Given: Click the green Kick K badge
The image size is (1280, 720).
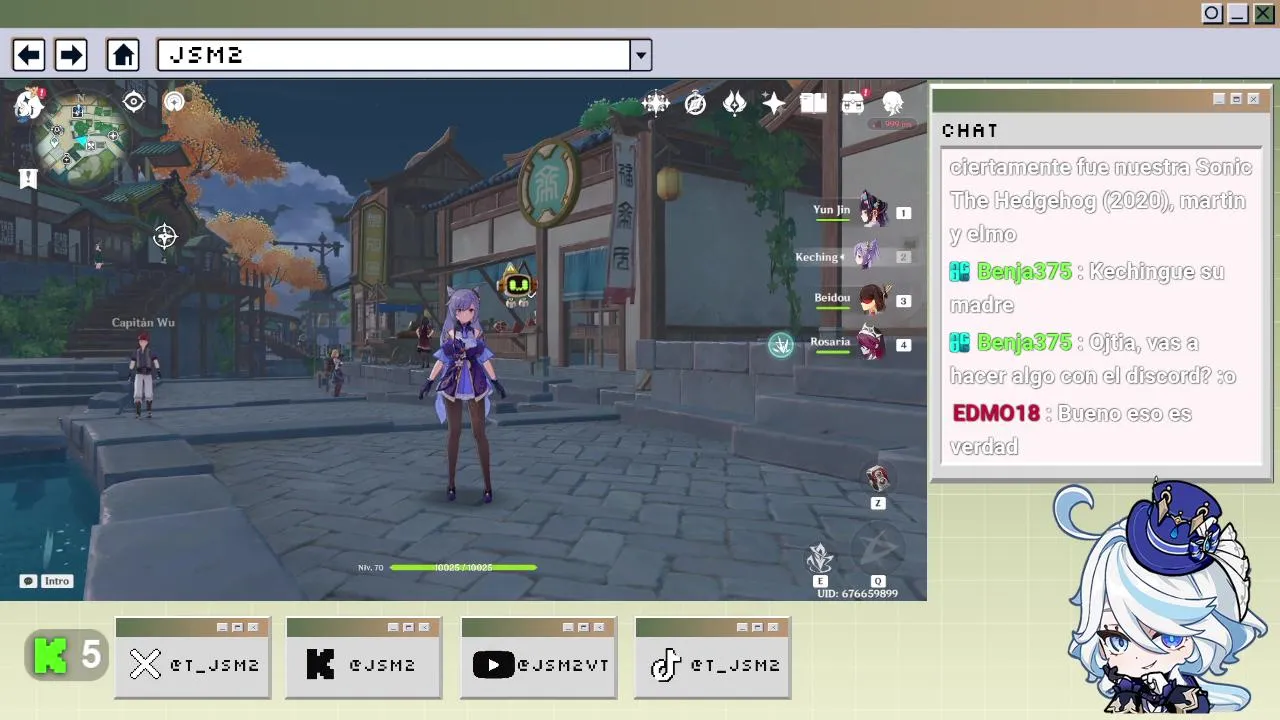Looking at the screenshot, I should pyautogui.click(x=50, y=656).
